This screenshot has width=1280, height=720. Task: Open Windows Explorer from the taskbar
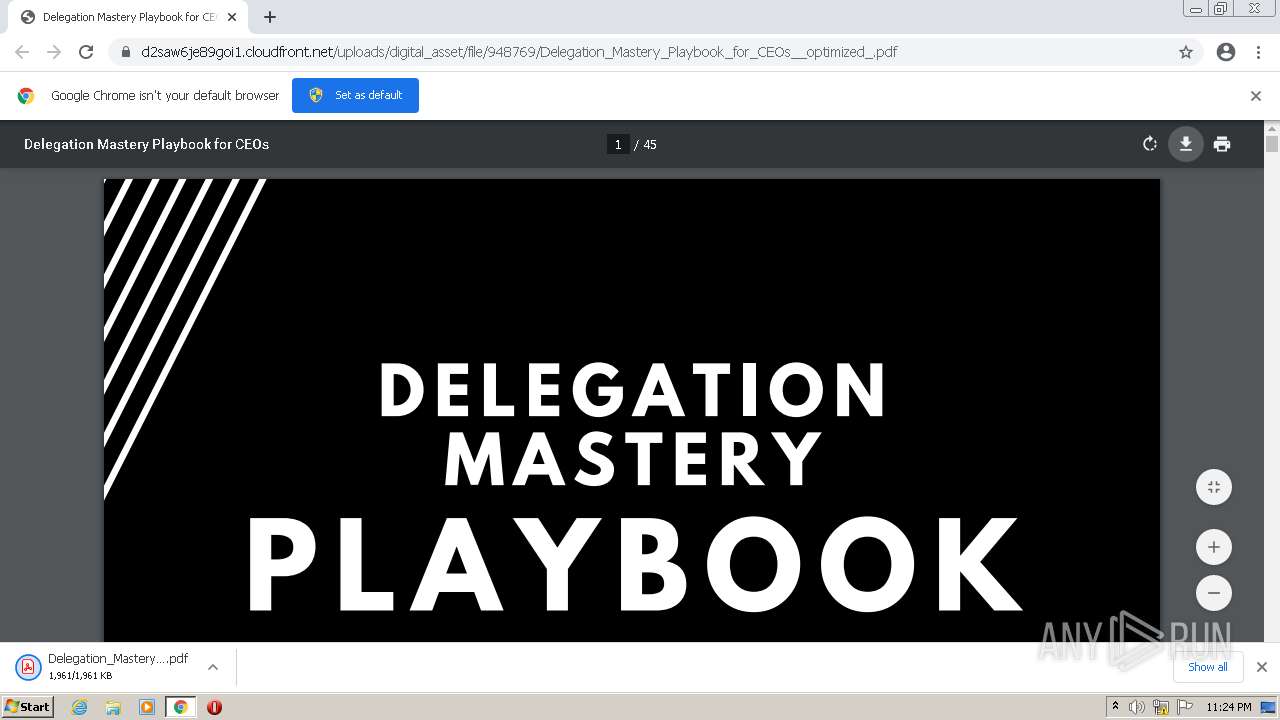(x=113, y=707)
